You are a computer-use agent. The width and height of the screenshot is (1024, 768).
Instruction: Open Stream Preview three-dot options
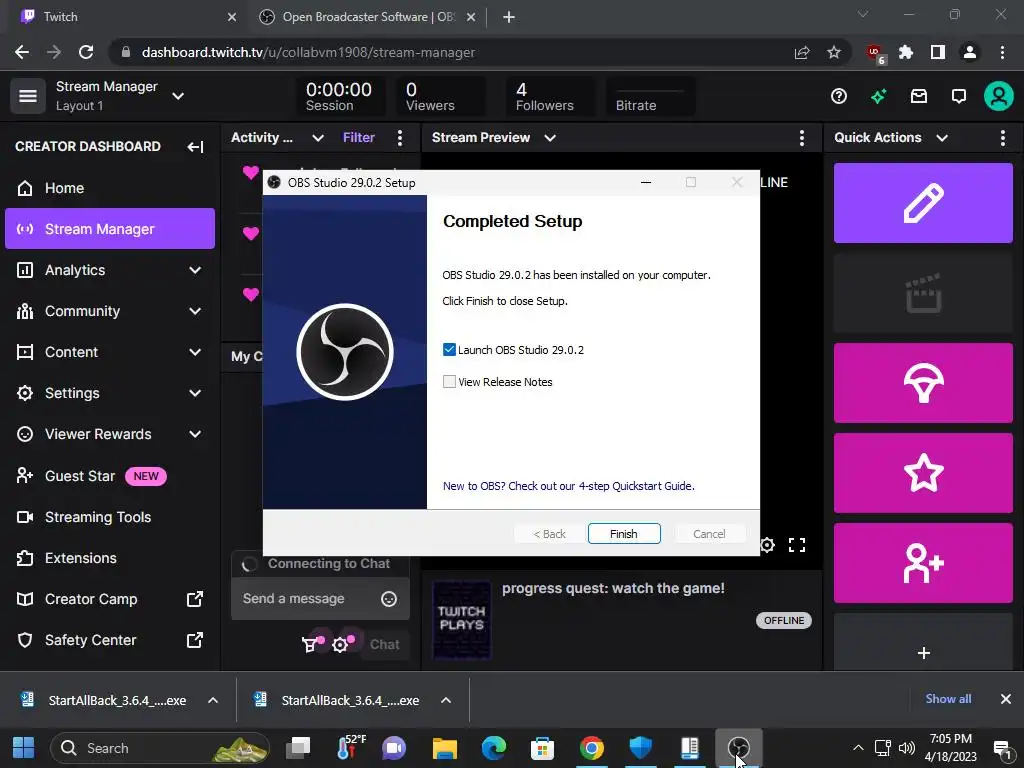tap(801, 138)
